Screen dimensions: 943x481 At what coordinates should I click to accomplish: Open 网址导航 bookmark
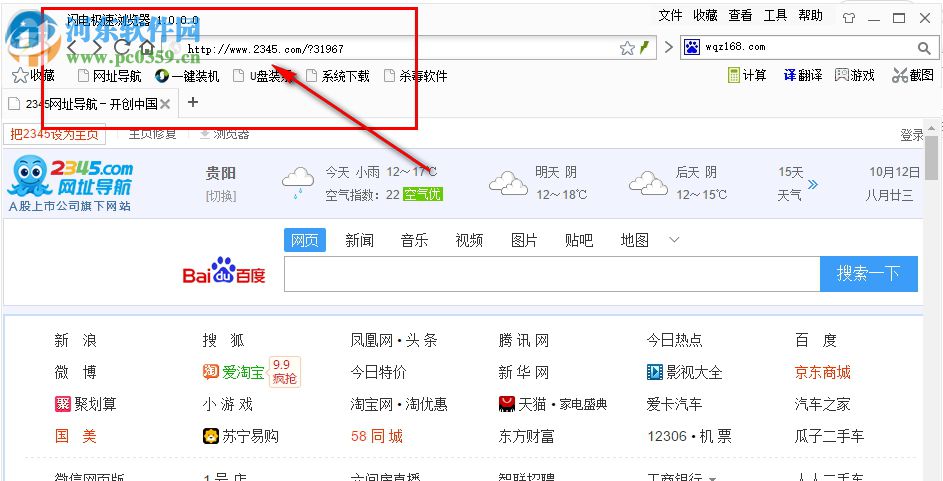[110, 76]
